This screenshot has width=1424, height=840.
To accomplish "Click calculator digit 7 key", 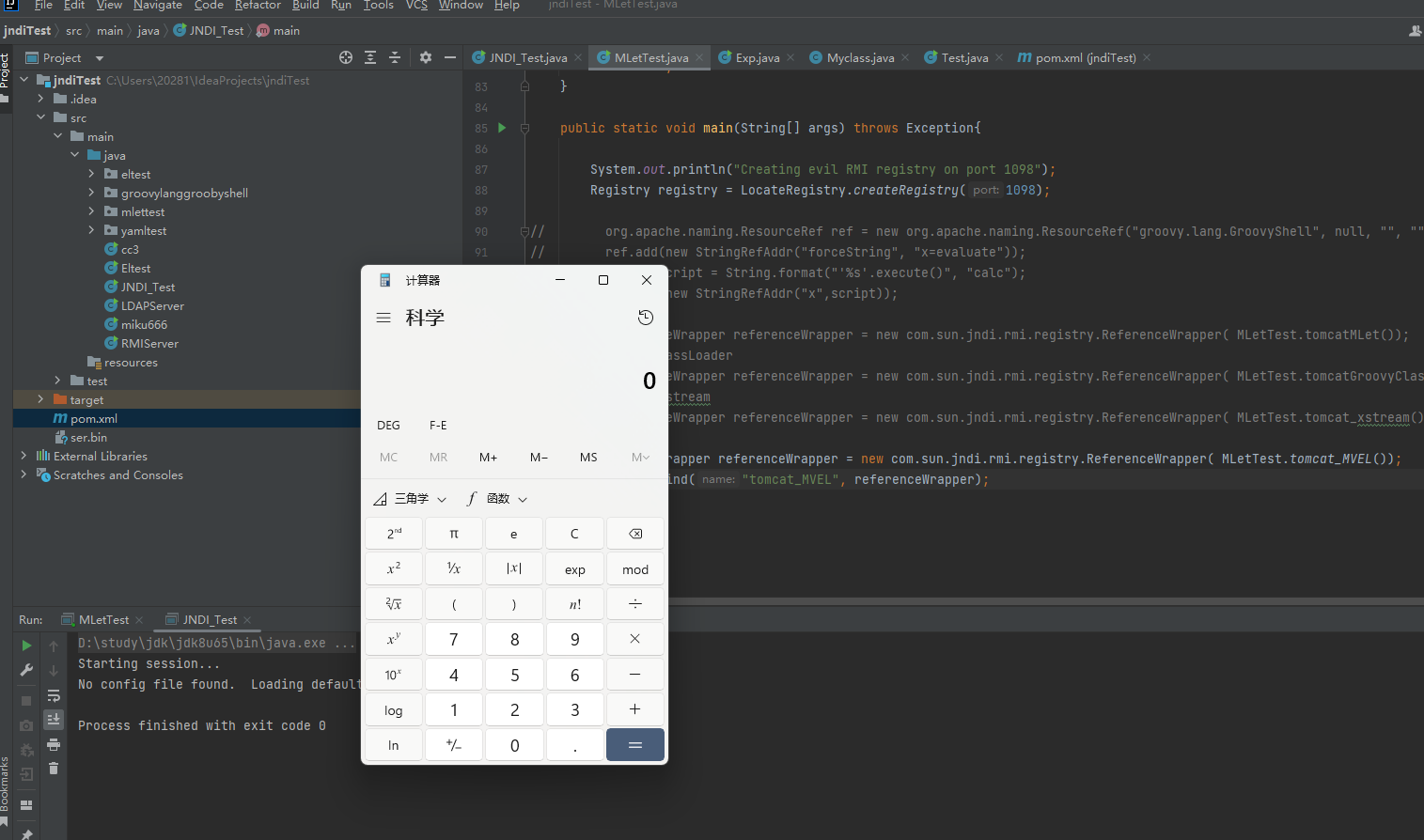I will (x=454, y=640).
